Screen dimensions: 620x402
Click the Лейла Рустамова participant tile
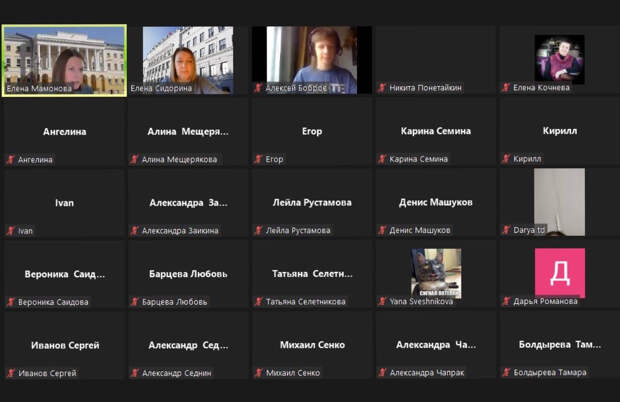tap(311, 203)
